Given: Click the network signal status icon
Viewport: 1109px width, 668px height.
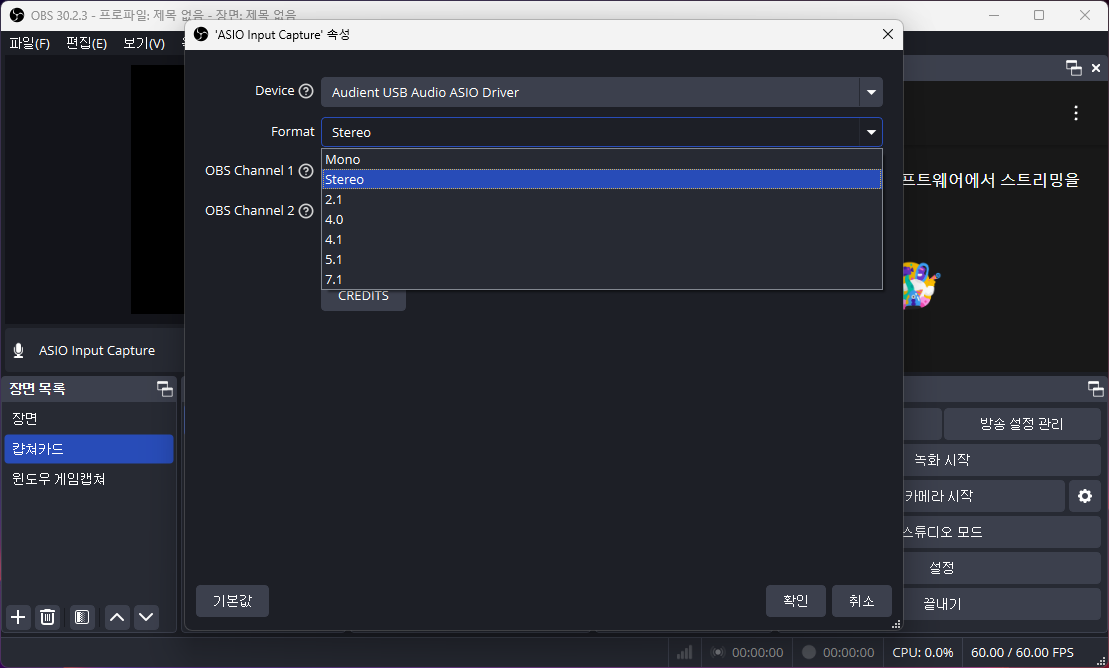Looking at the screenshot, I should coord(684,652).
